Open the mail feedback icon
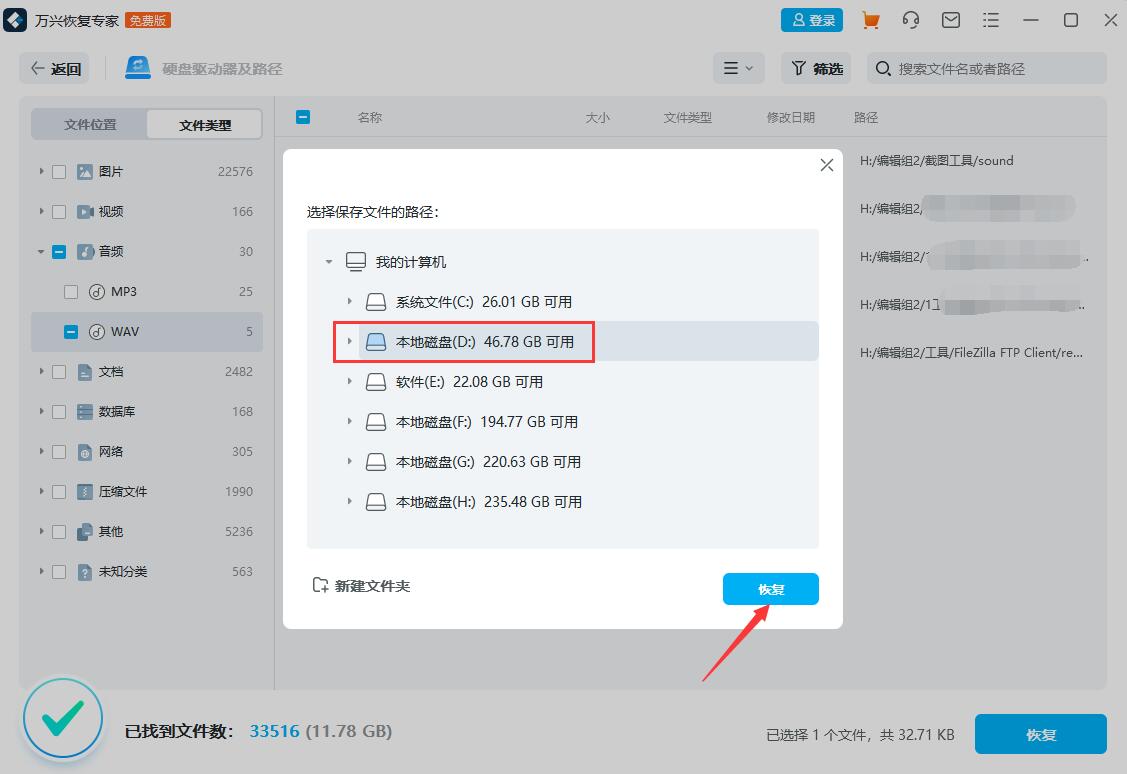Viewport: 1127px width, 774px height. 951,20
